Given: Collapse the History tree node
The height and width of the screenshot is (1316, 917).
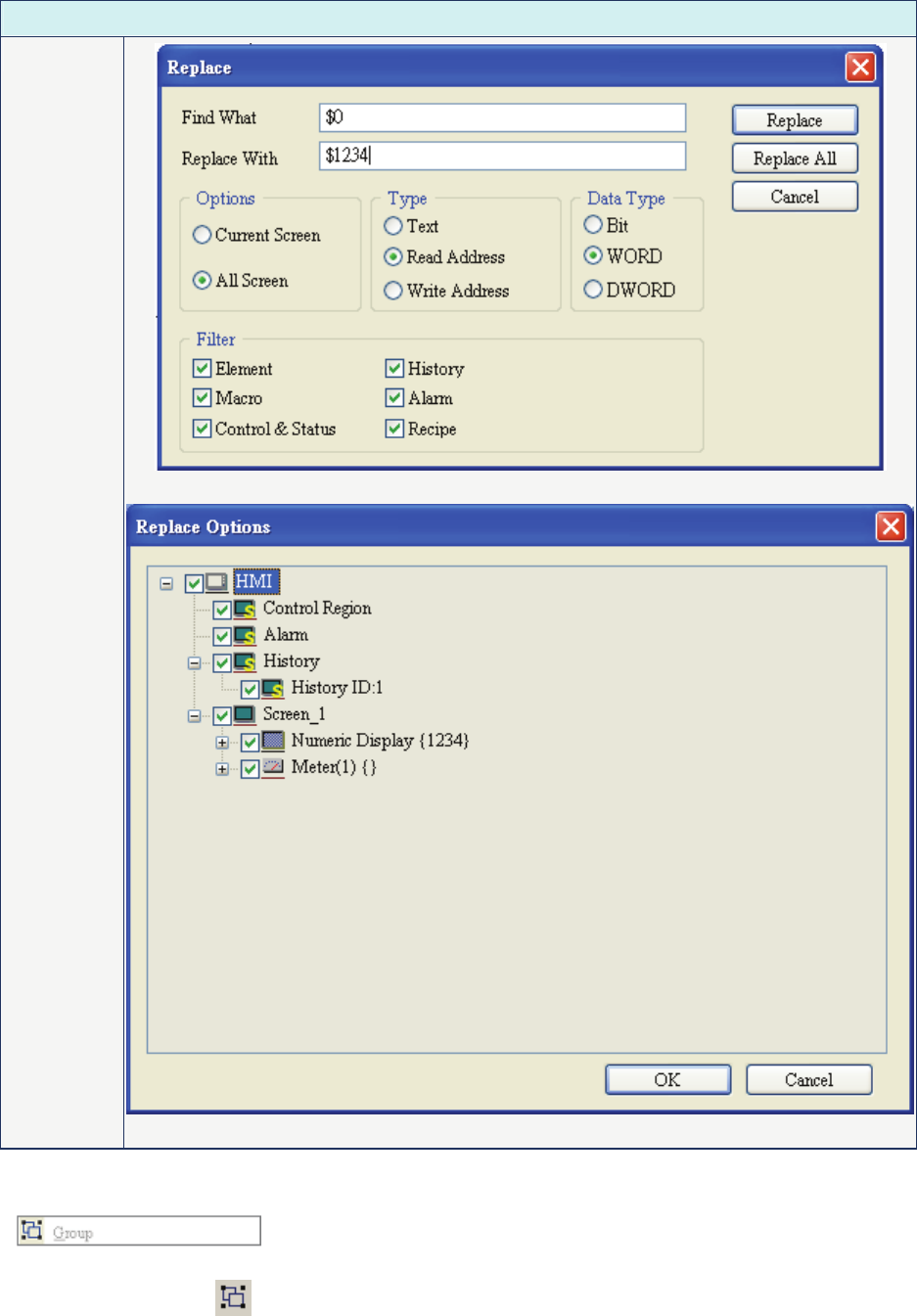Looking at the screenshot, I should [194, 662].
